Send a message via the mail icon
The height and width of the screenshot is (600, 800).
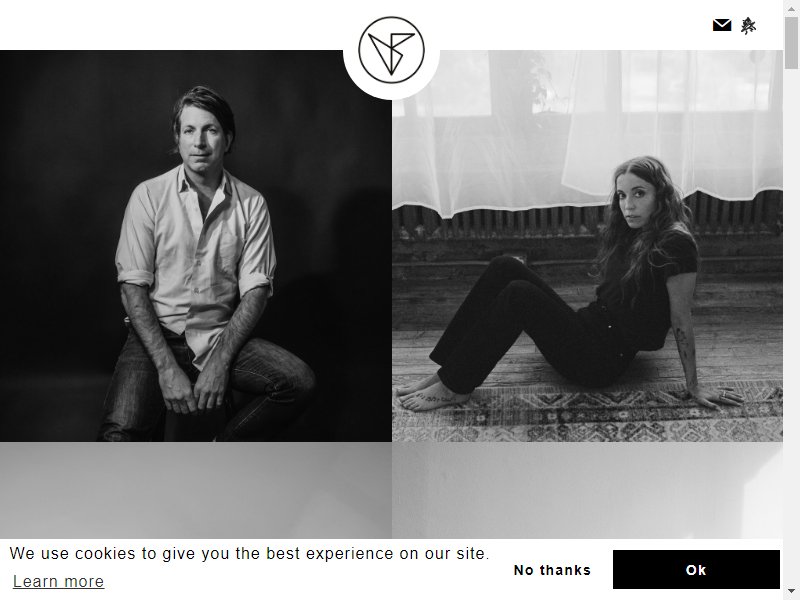(x=722, y=25)
